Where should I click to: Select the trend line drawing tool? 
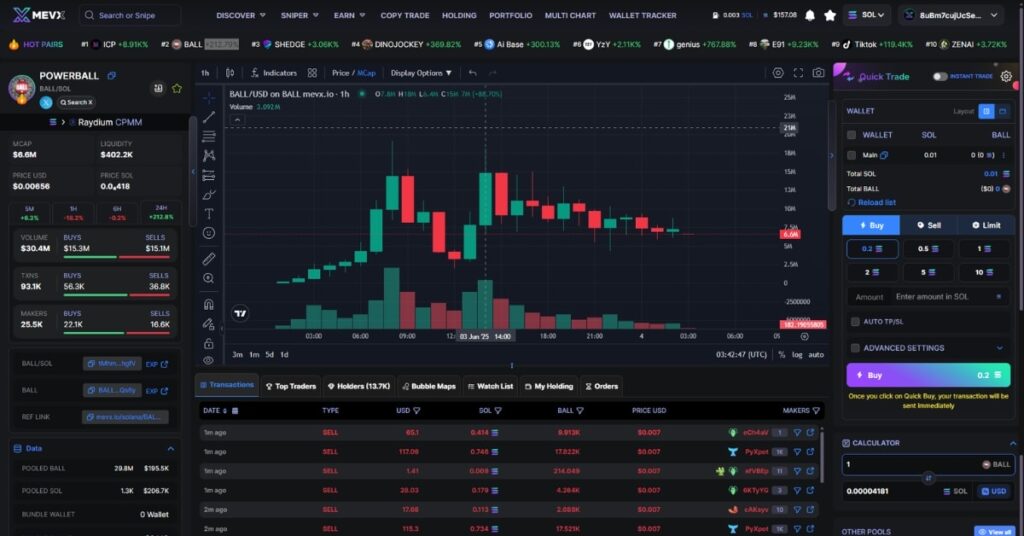208,117
